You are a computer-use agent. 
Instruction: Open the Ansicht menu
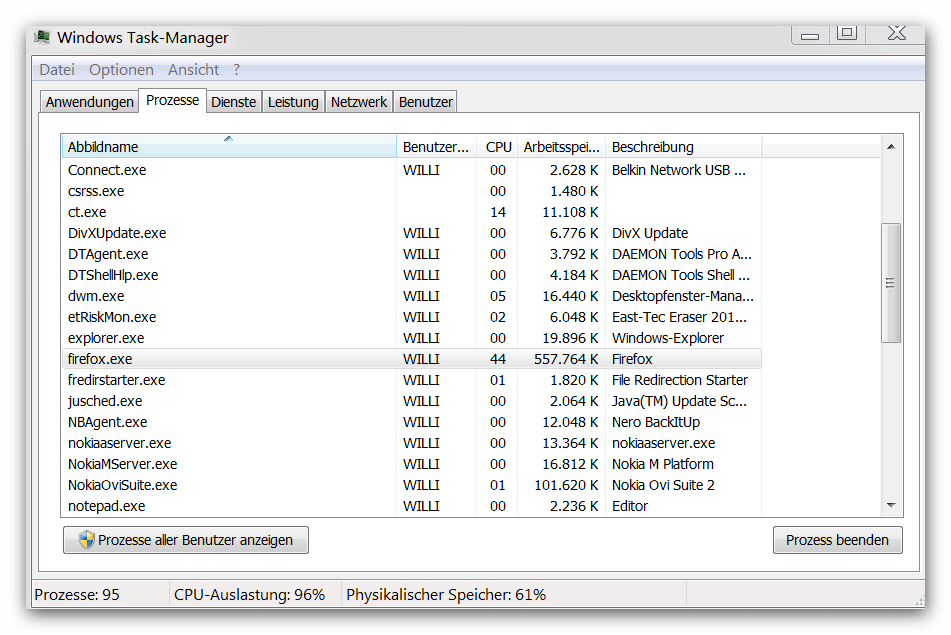[193, 70]
